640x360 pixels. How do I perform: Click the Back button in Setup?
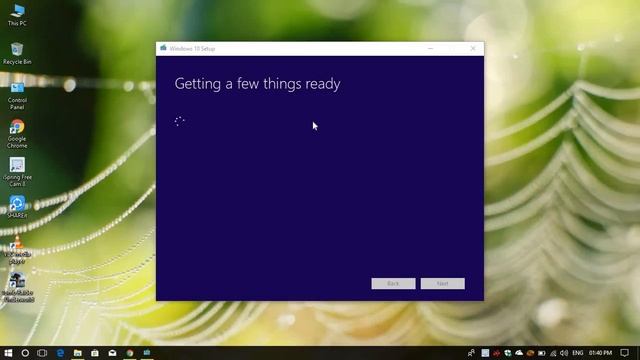click(393, 283)
